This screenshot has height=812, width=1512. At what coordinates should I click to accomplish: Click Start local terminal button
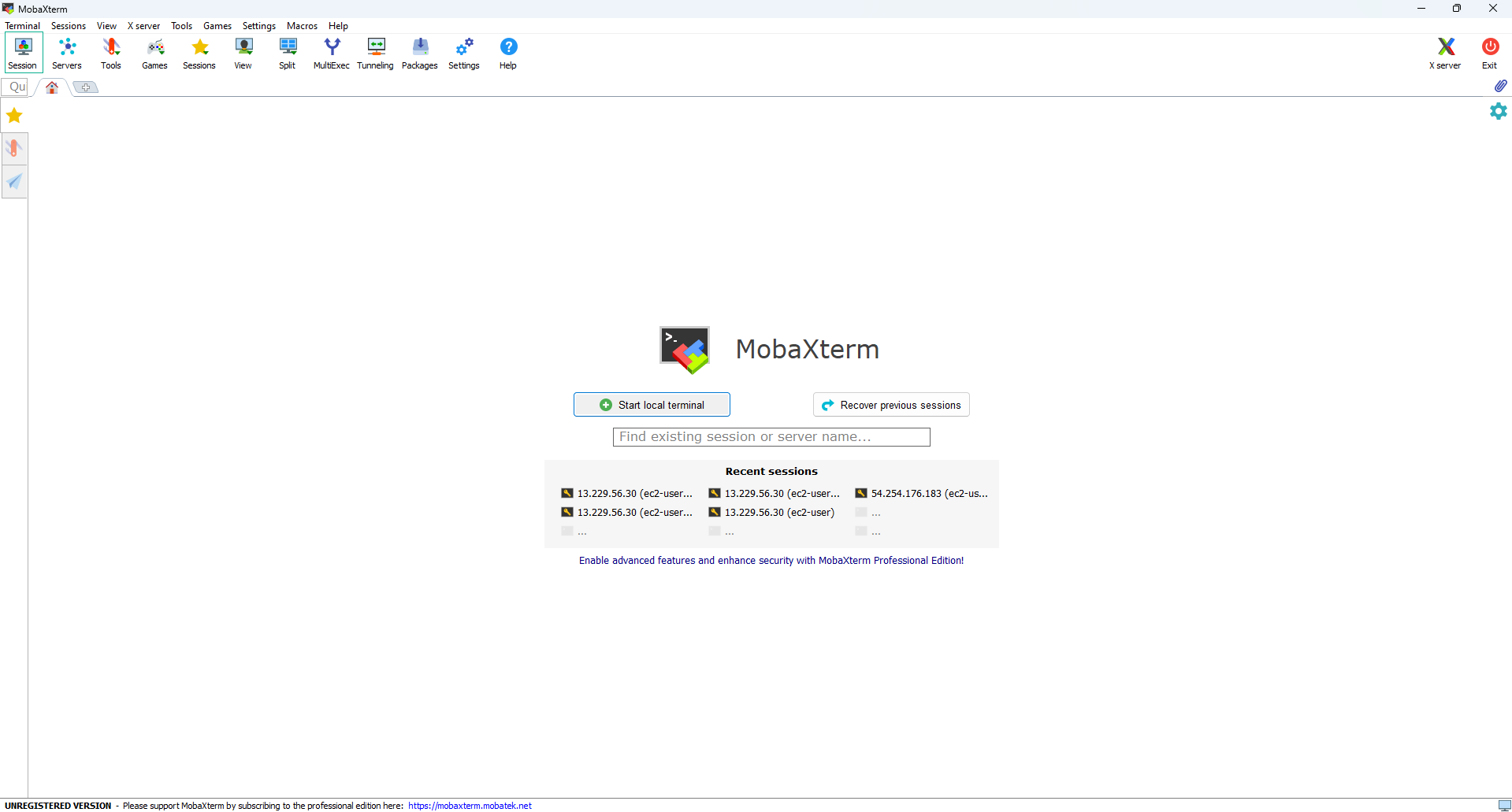click(652, 405)
